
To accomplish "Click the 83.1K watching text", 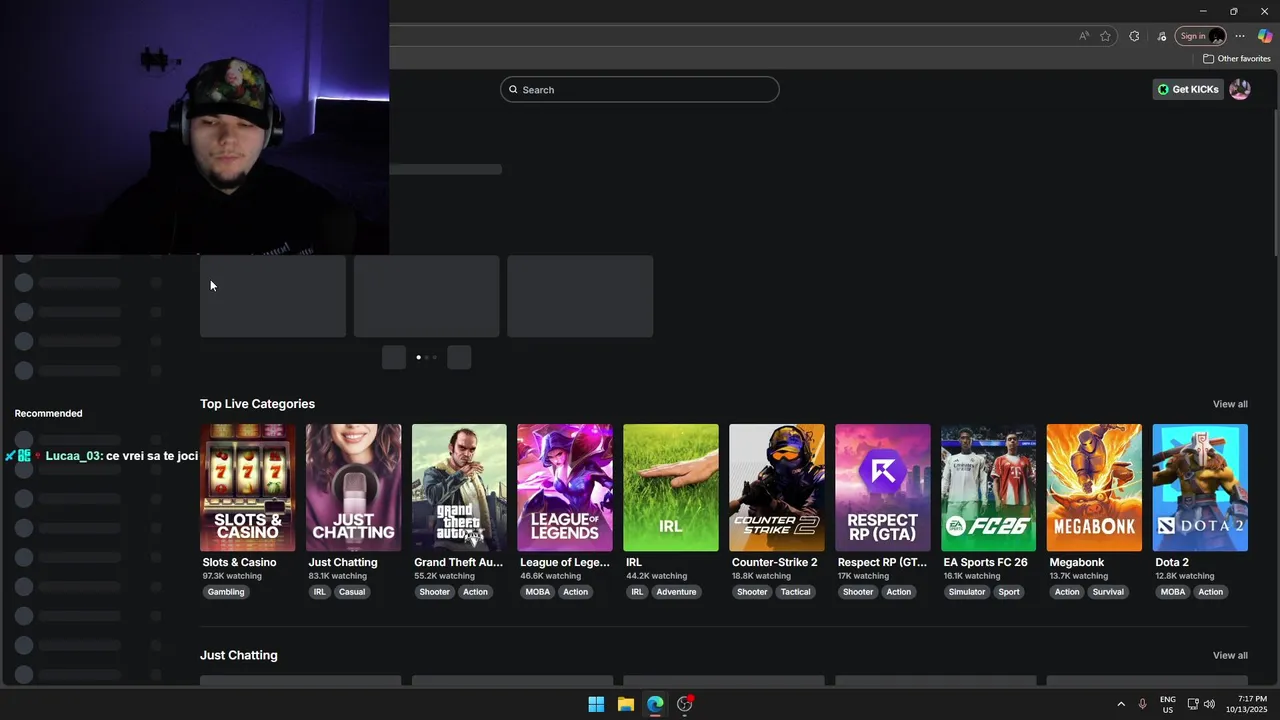I will (338, 576).
